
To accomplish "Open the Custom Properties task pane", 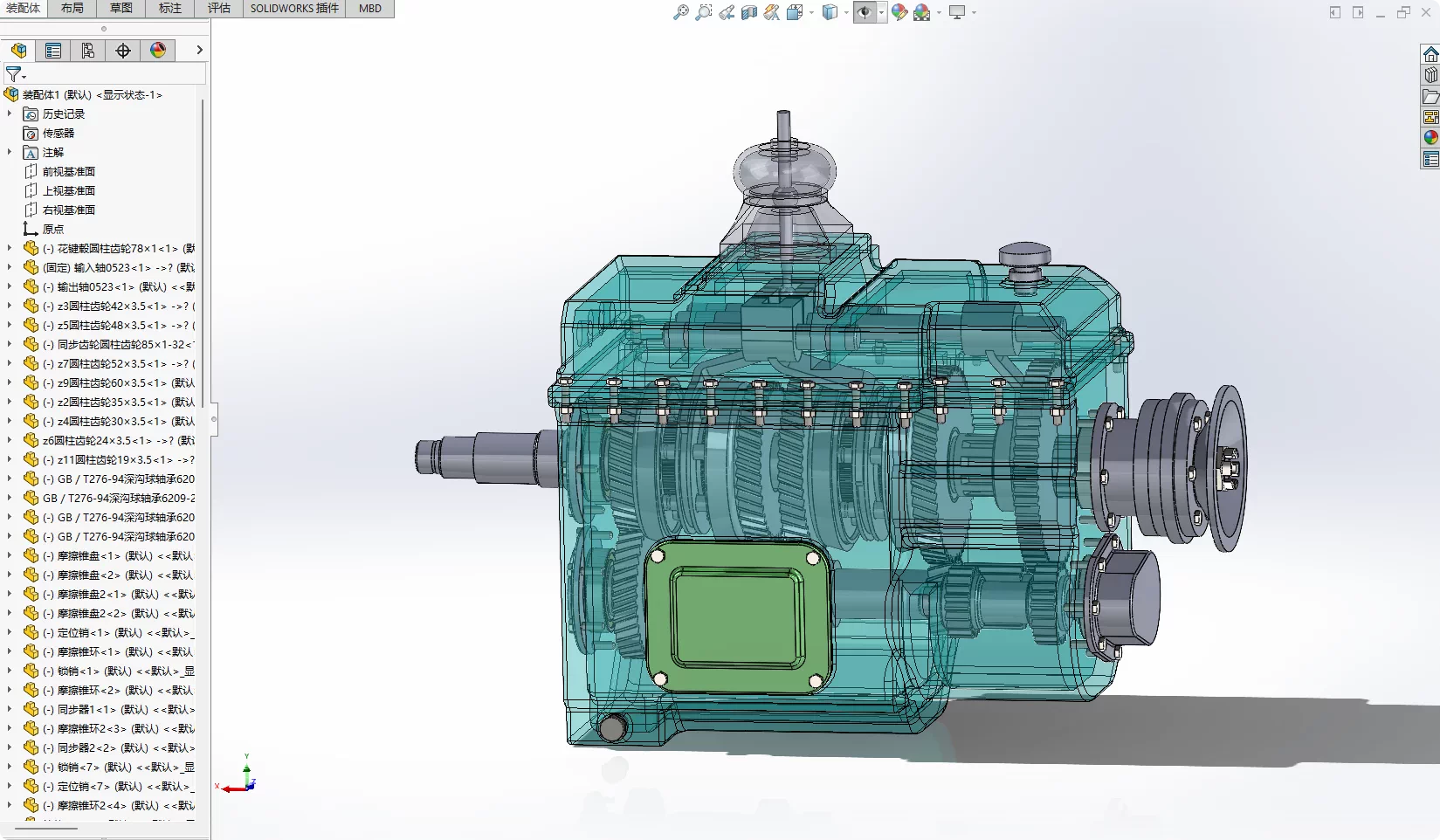I will 1430,159.
